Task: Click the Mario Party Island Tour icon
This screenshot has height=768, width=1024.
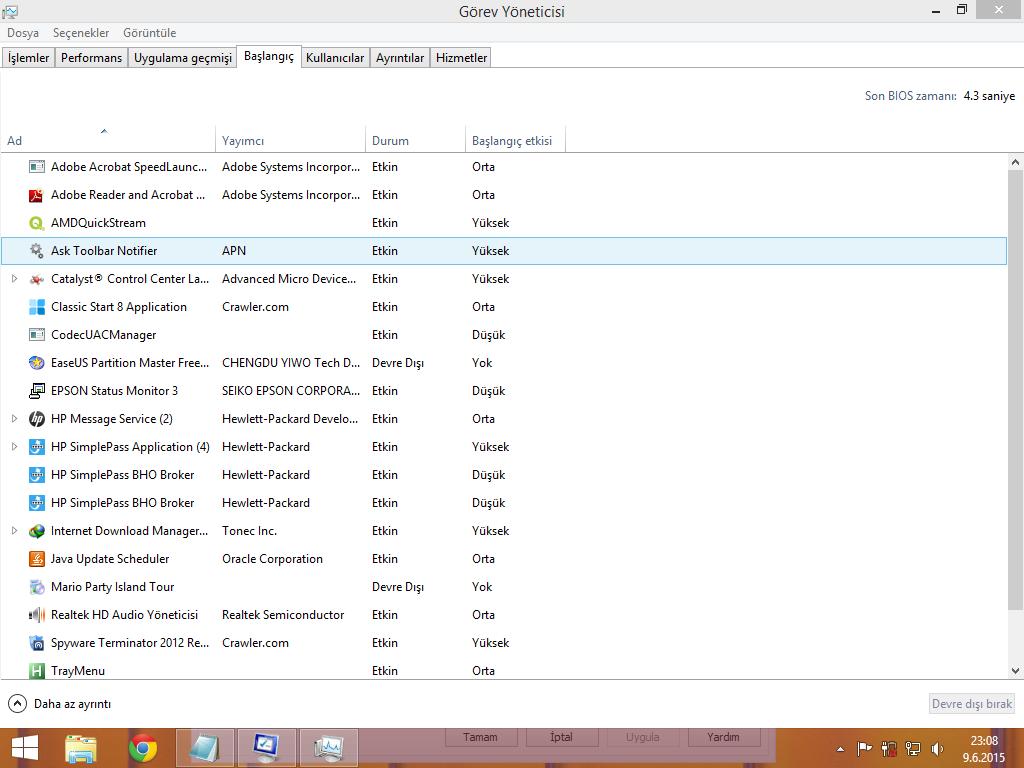Action: [37, 586]
